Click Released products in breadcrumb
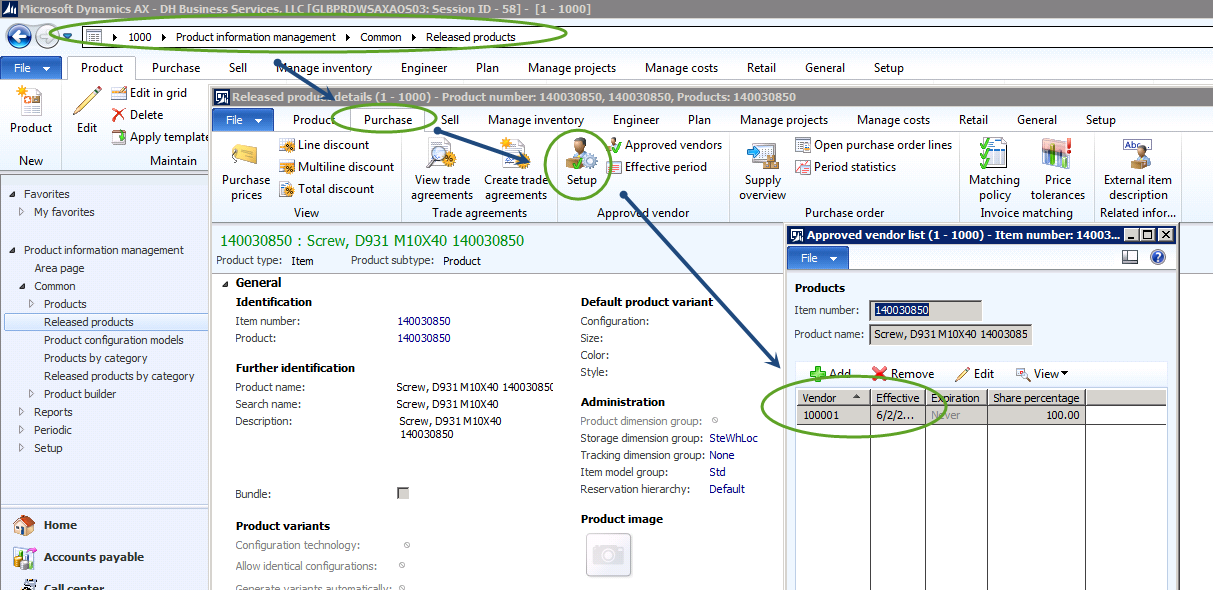 [471, 37]
